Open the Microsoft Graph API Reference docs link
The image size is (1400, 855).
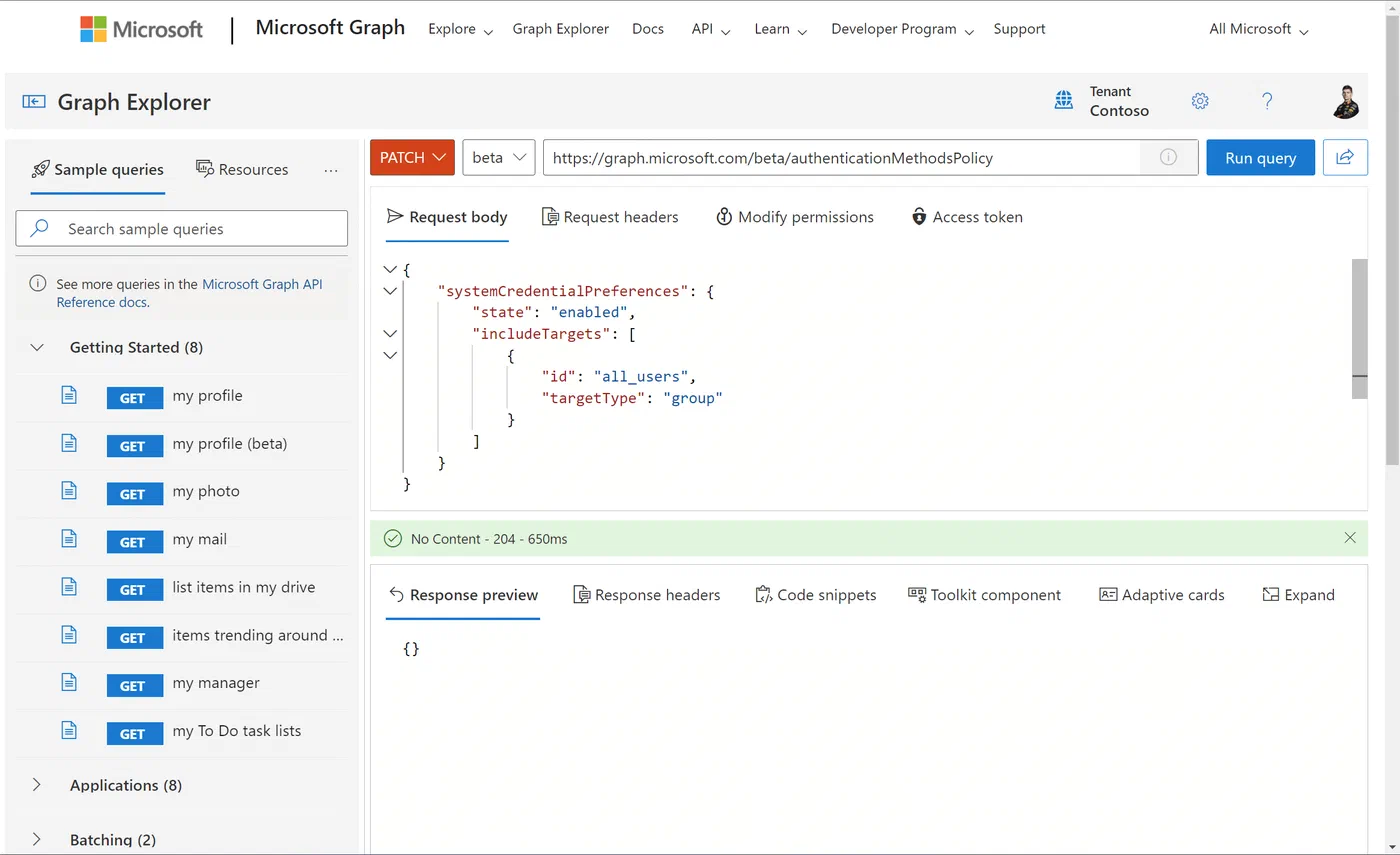coord(189,293)
